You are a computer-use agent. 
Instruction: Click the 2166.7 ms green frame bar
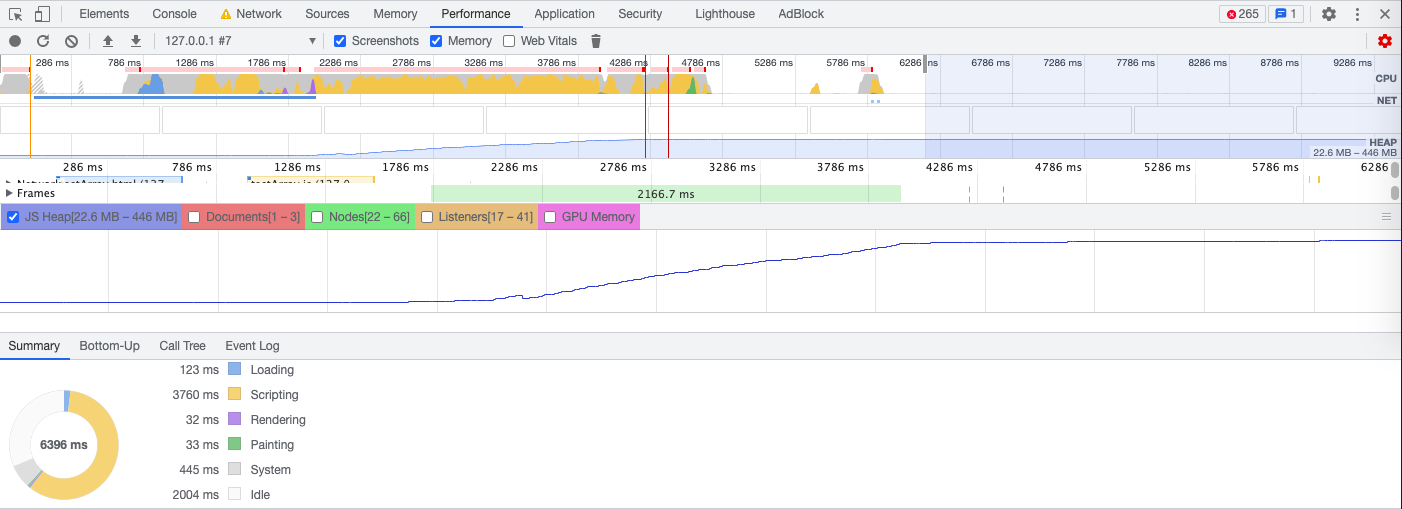(x=665, y=193)
